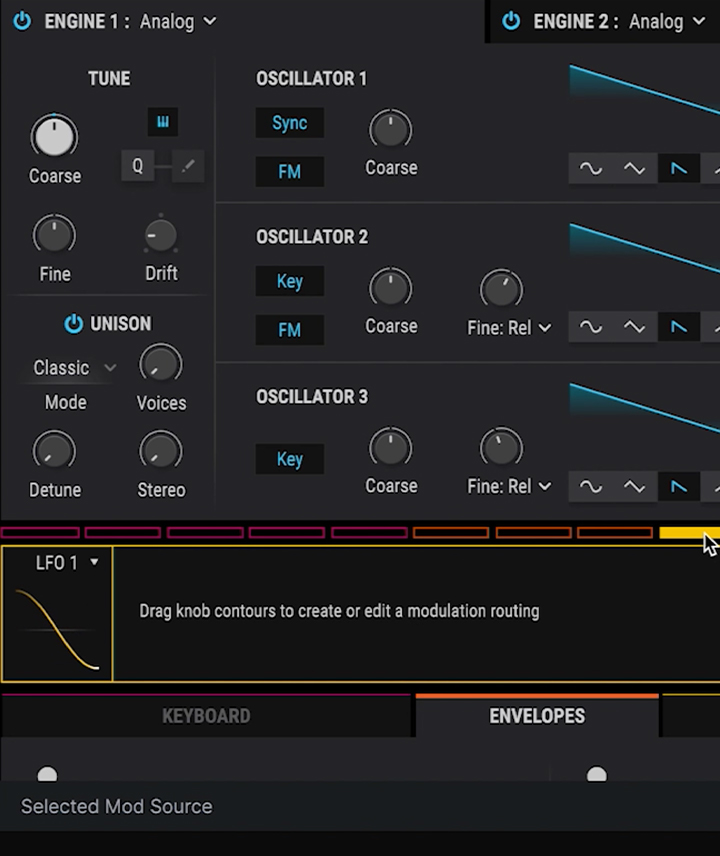Click the Q quantize icon in Tune
The height and width of the screenshot is (856, 720).
(138, 165)
